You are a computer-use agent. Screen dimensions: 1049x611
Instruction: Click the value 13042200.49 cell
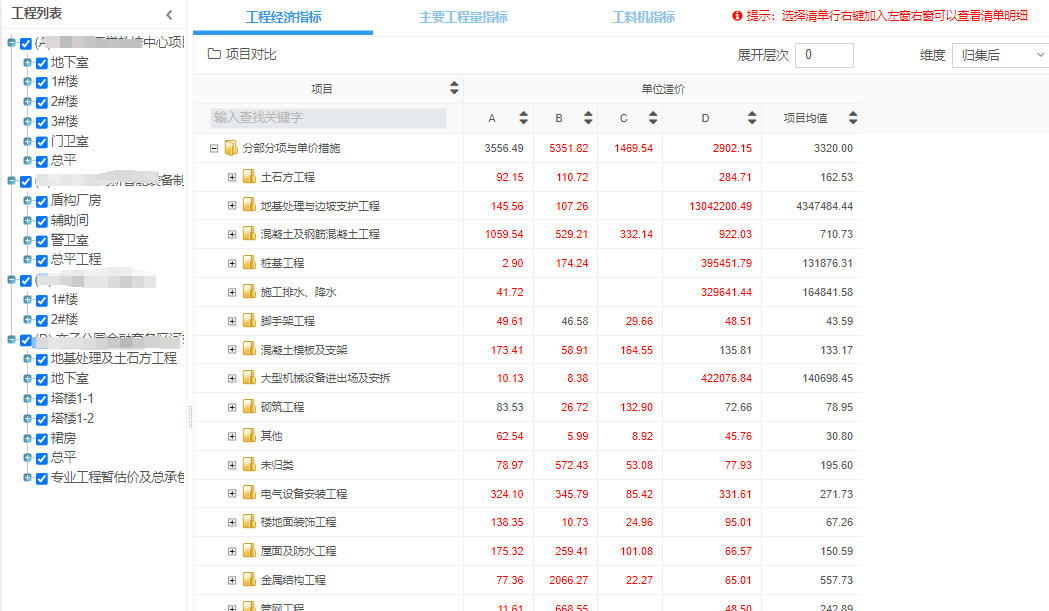click(x=720, y=206)
